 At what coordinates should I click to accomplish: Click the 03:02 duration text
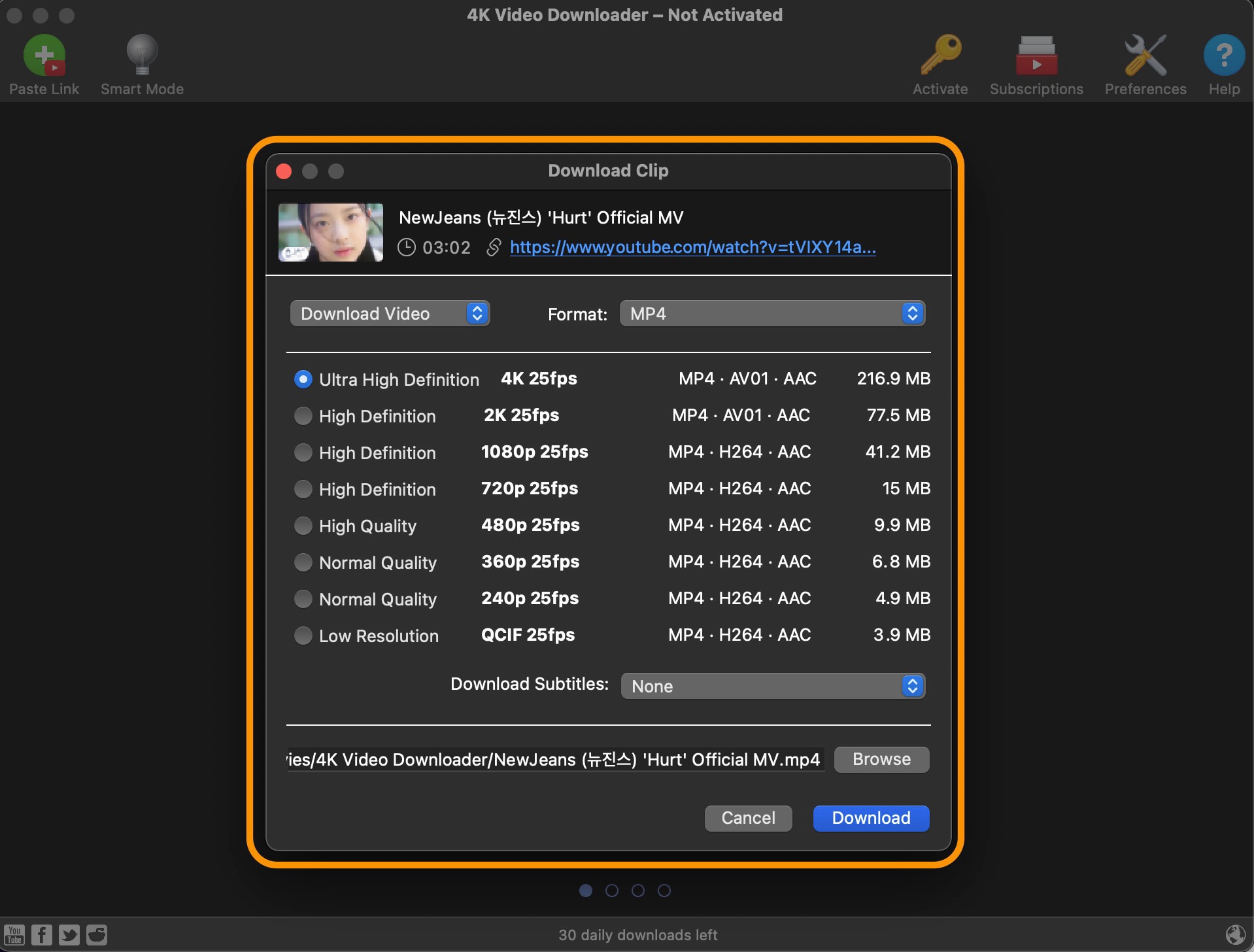(446, 247)
